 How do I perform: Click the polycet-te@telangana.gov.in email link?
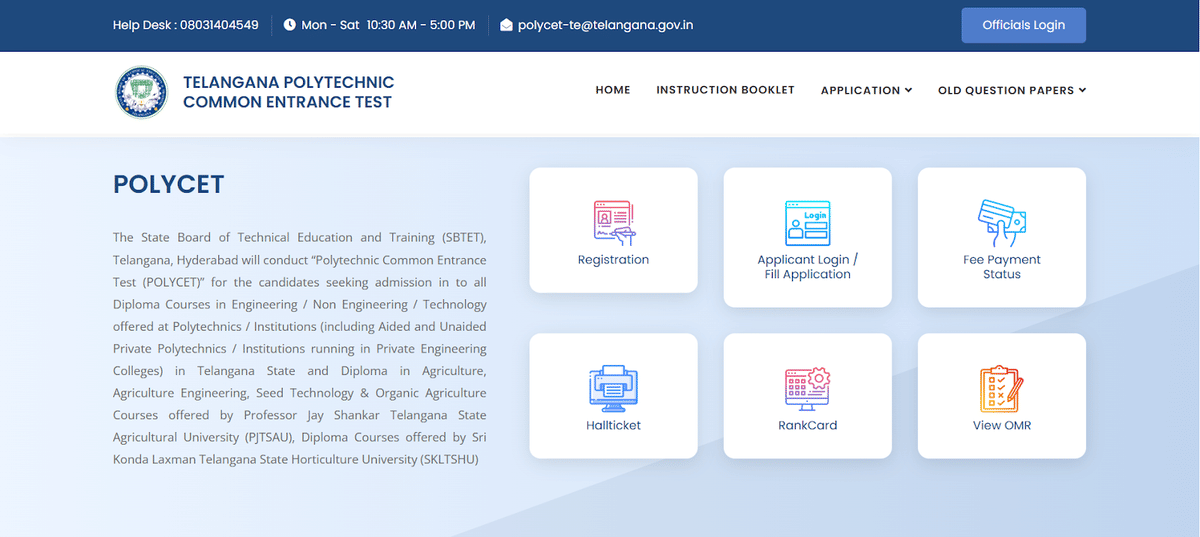click(x=604, y=25)
